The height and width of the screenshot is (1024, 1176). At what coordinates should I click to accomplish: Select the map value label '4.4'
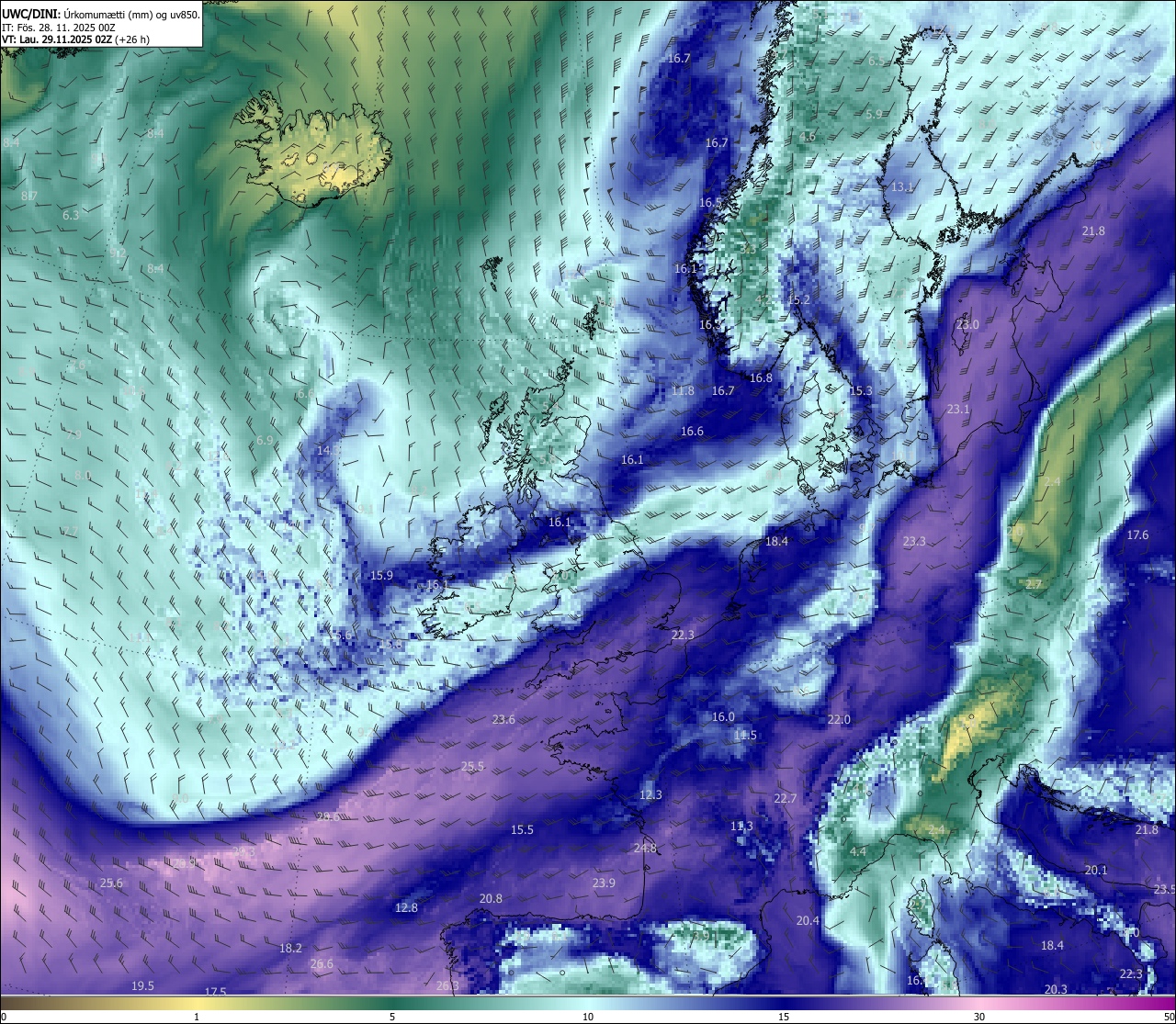point(858,852)
